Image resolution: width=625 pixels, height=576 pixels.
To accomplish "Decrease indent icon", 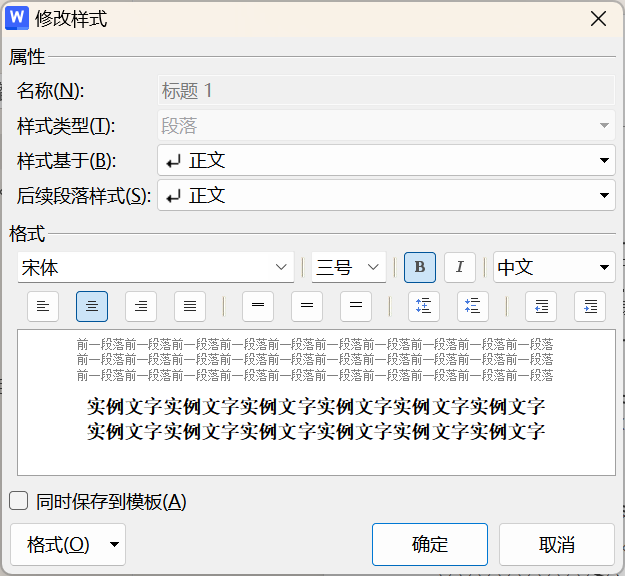I will pyautogui.click(x=541, y=306).
